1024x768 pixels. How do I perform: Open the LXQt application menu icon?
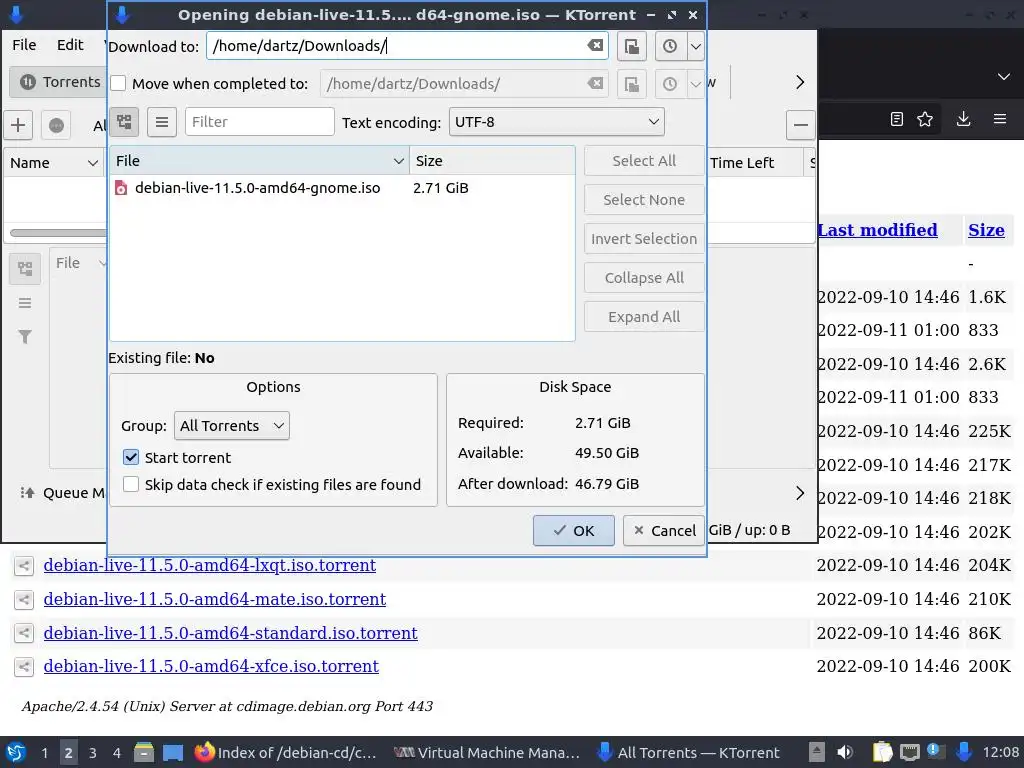[x=16, y=752]
